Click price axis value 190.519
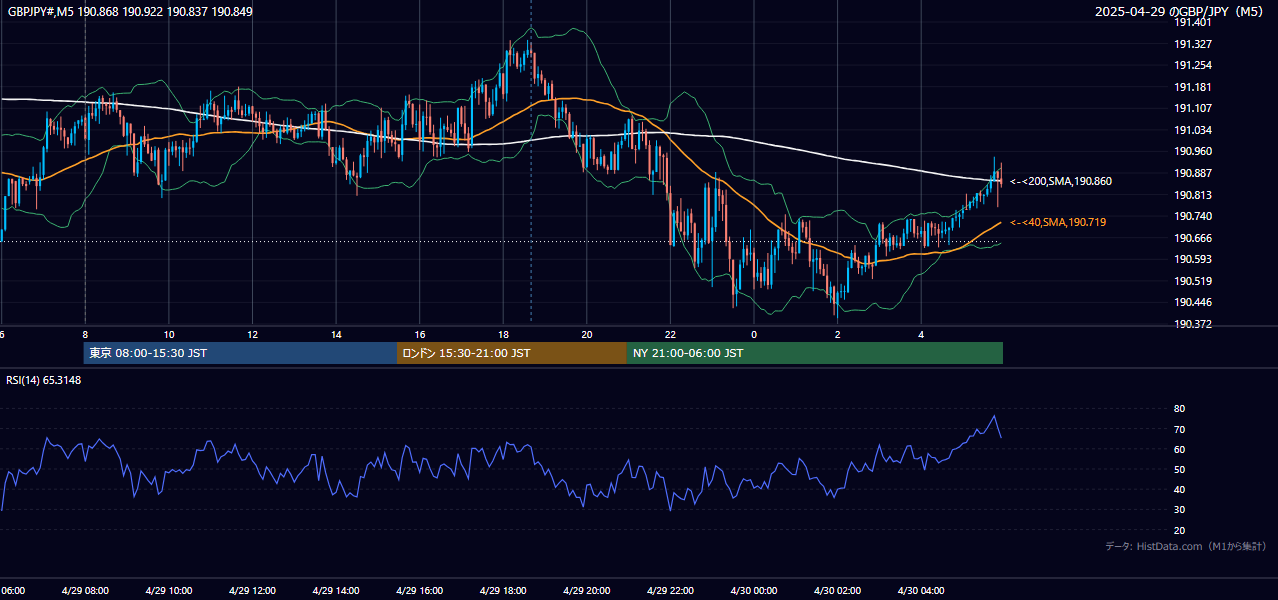The height and width of the screenshot is (600, 1278). pyautogui.click(x=1193, y=281)
